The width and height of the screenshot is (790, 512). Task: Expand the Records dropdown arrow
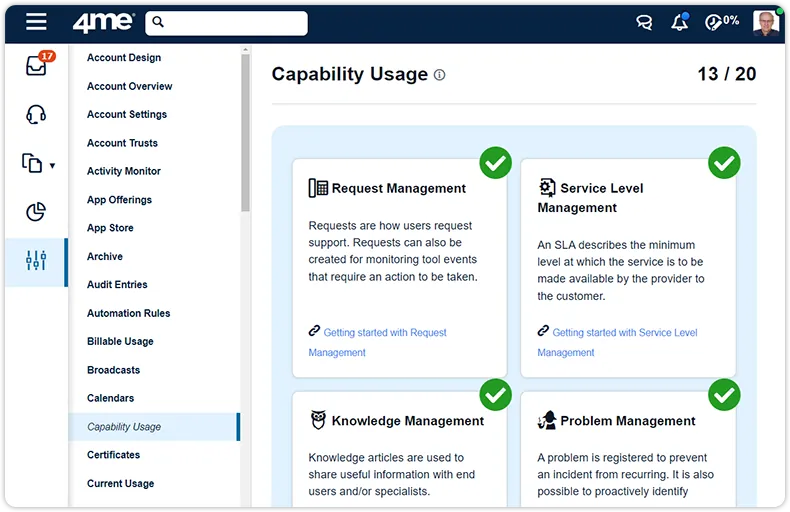click(x=52, y=165)
